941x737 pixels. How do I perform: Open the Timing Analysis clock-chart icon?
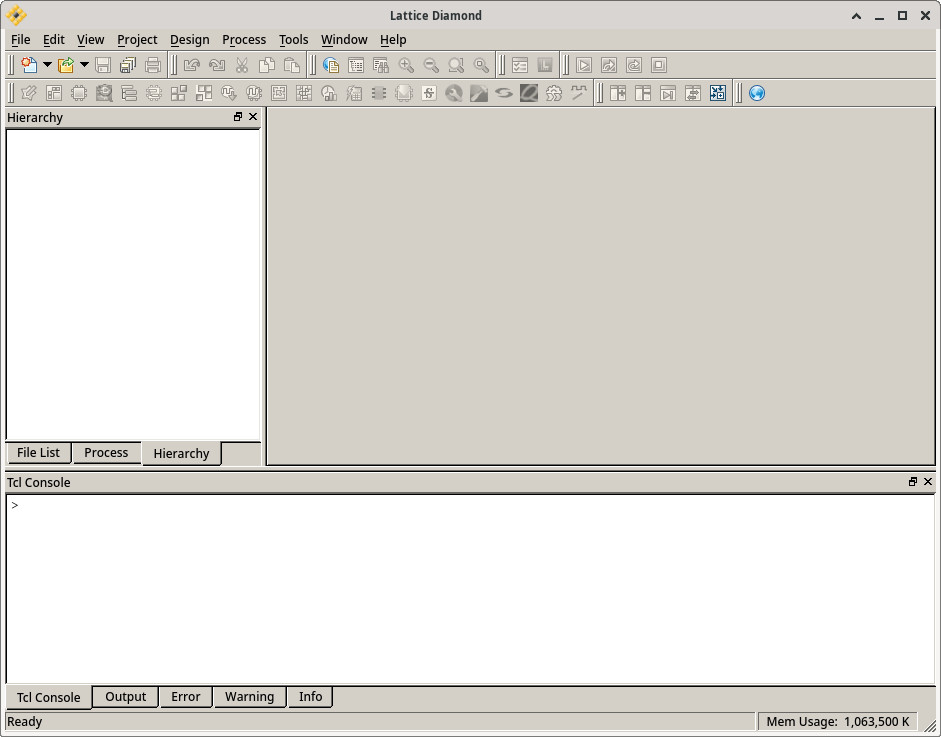pos(329,93)
